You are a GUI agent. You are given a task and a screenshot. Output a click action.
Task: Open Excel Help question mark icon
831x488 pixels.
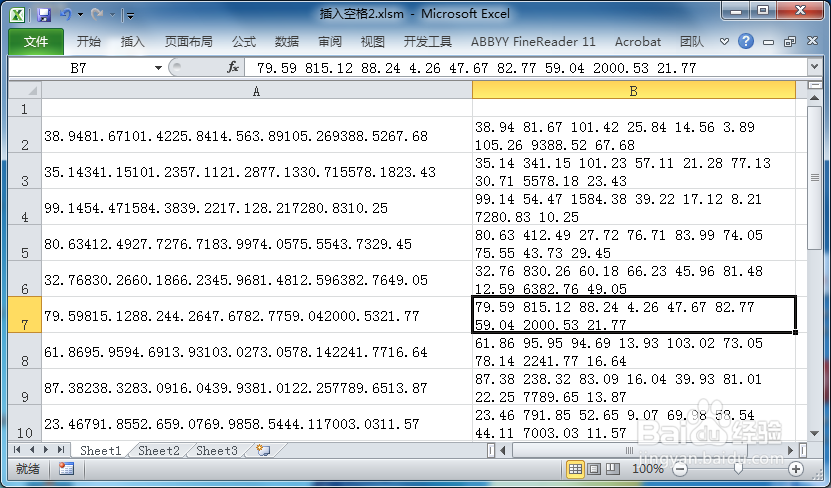click(746, 41)
